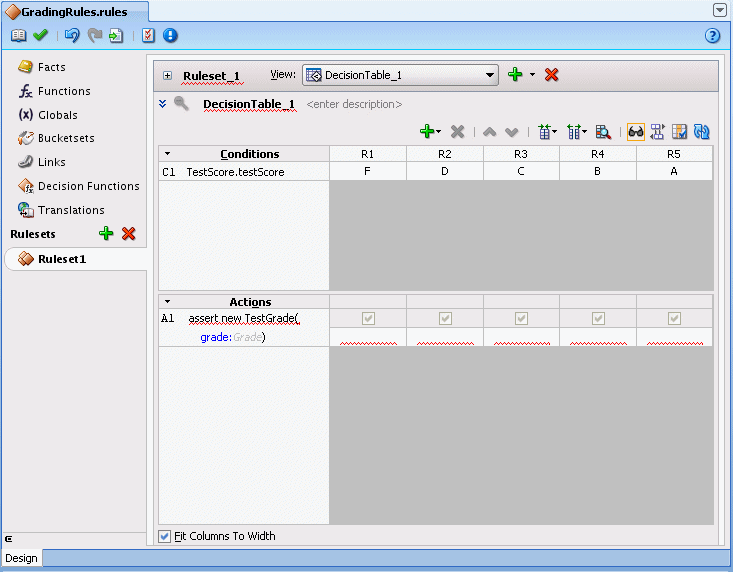Select condition cell A under R5
The height and width of the screenshot is (572, 733).
674,171
